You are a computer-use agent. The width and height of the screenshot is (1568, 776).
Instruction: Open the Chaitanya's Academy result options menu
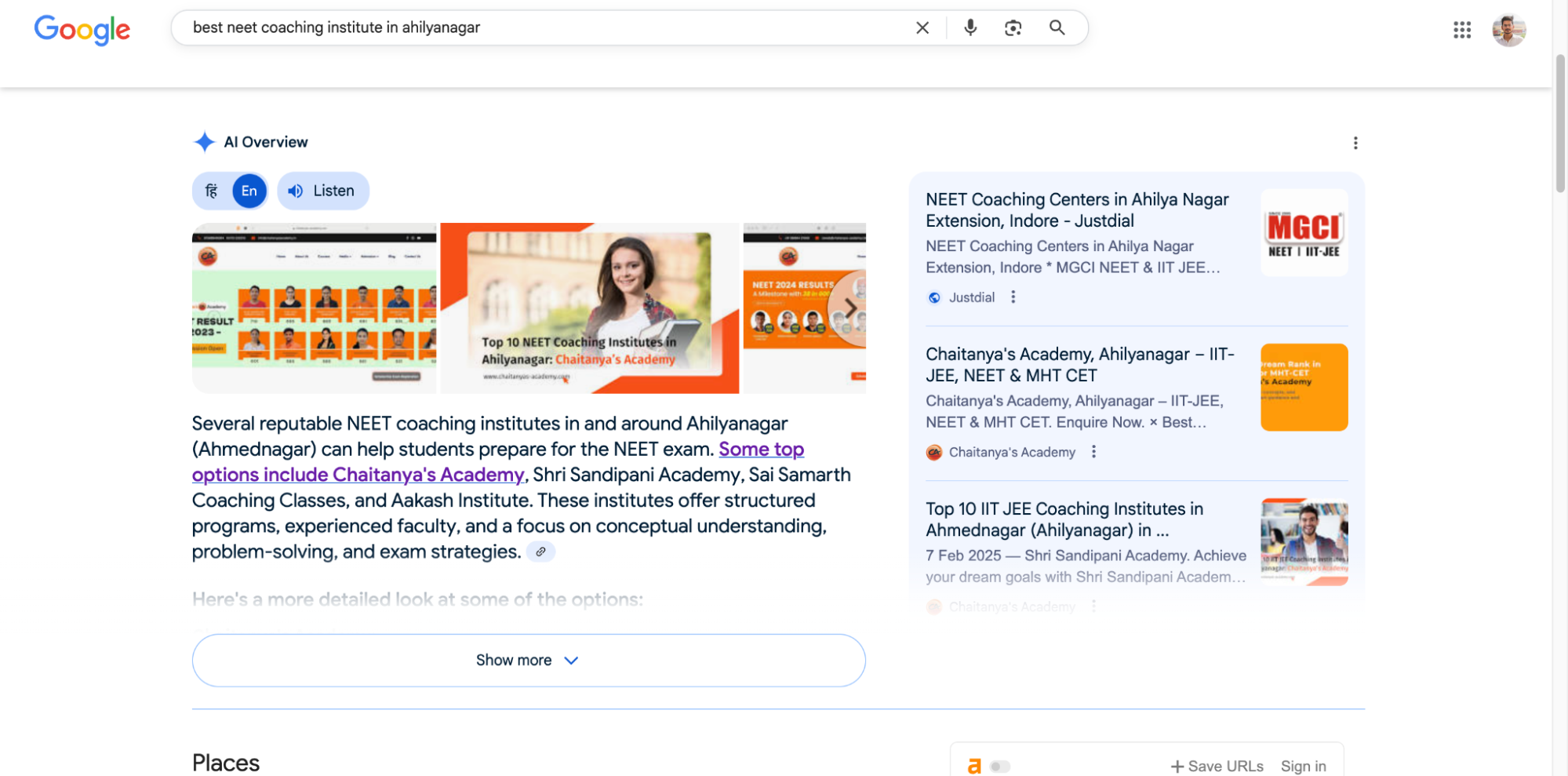click(x=1093, y=452)
